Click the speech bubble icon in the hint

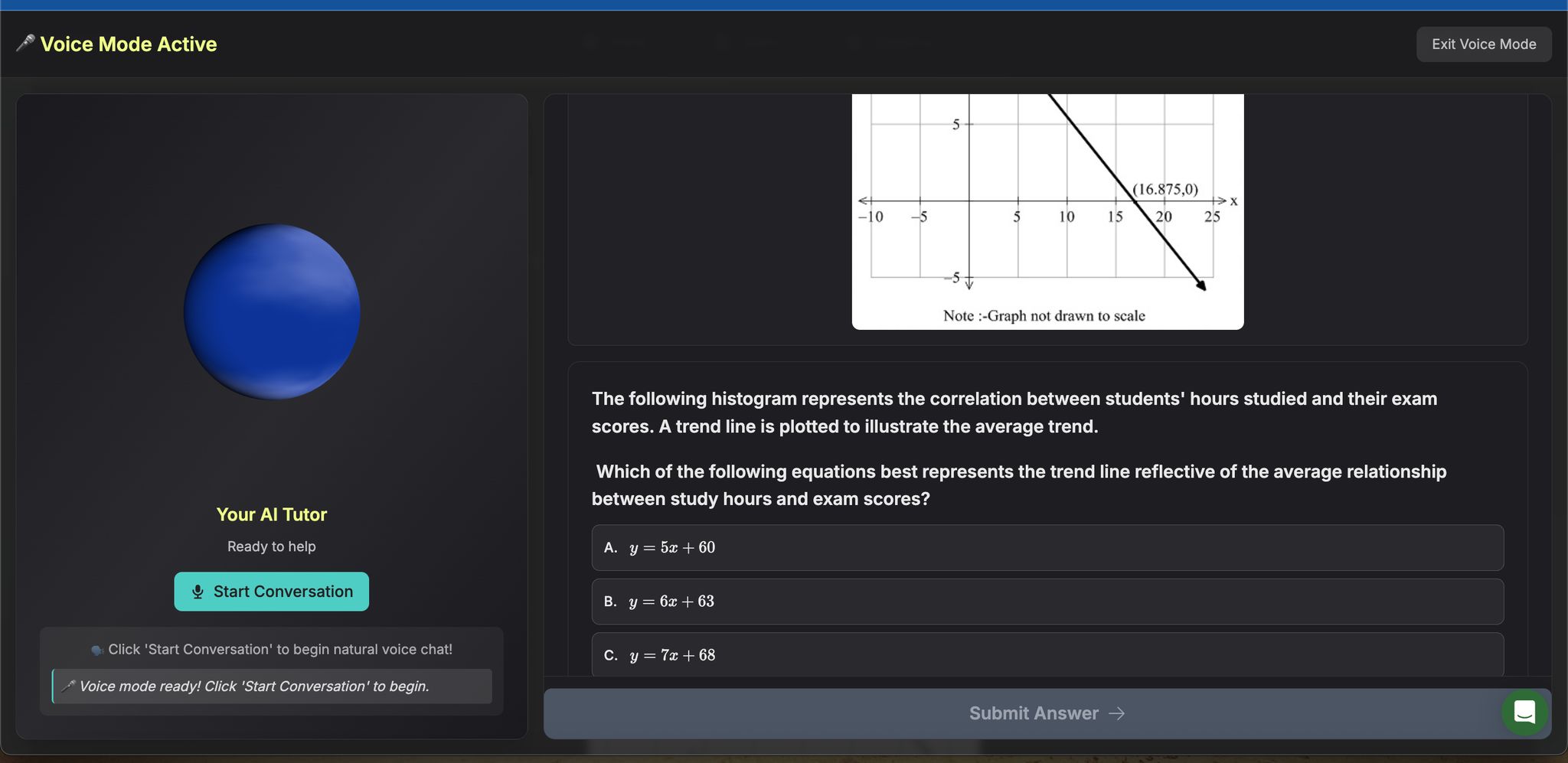point(97,650)
